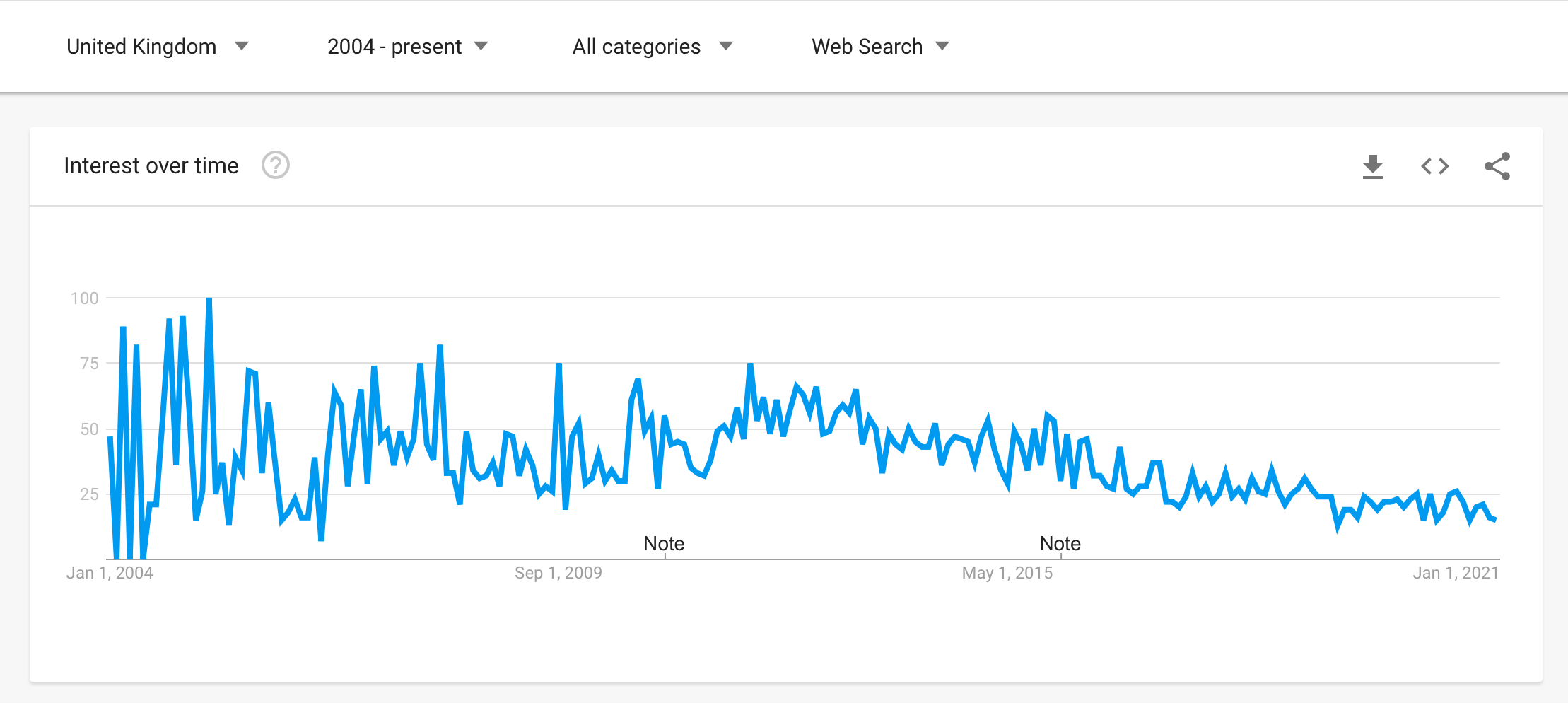Open the embed code icon
Screen dimensions: 1568x703
(x=1434, y=166)
